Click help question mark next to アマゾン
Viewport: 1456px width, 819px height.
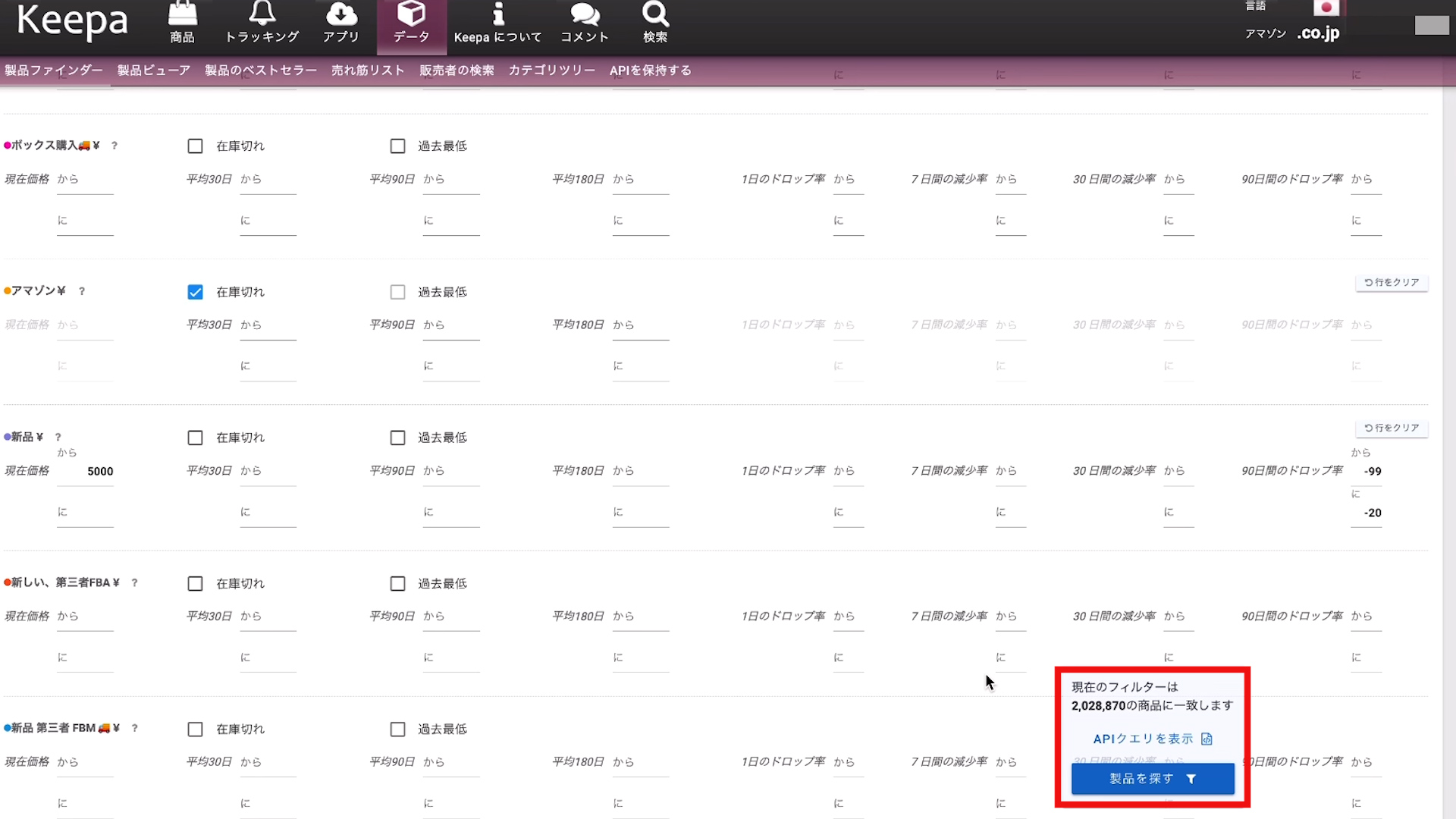tap(82, 291)
